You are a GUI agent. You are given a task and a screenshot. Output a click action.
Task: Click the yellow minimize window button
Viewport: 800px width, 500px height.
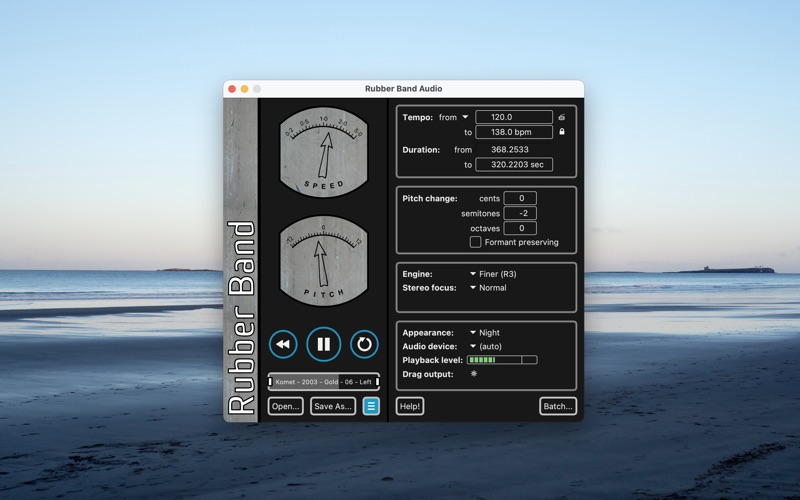point(244,89)
